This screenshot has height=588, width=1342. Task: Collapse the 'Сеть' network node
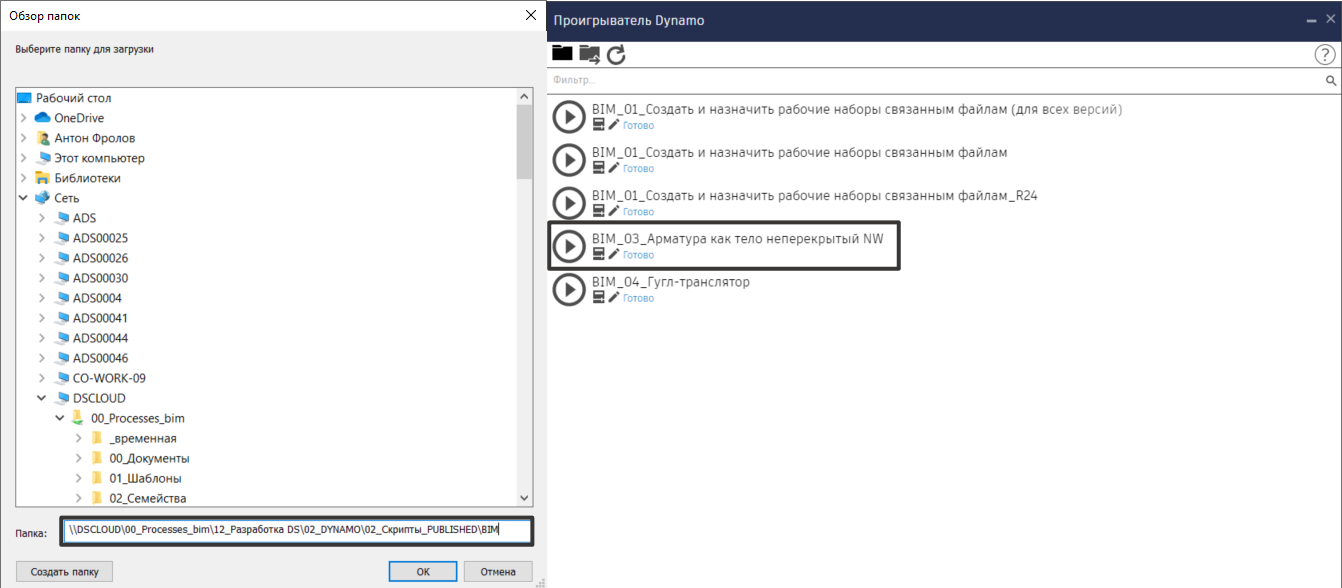tap(23, 198)
